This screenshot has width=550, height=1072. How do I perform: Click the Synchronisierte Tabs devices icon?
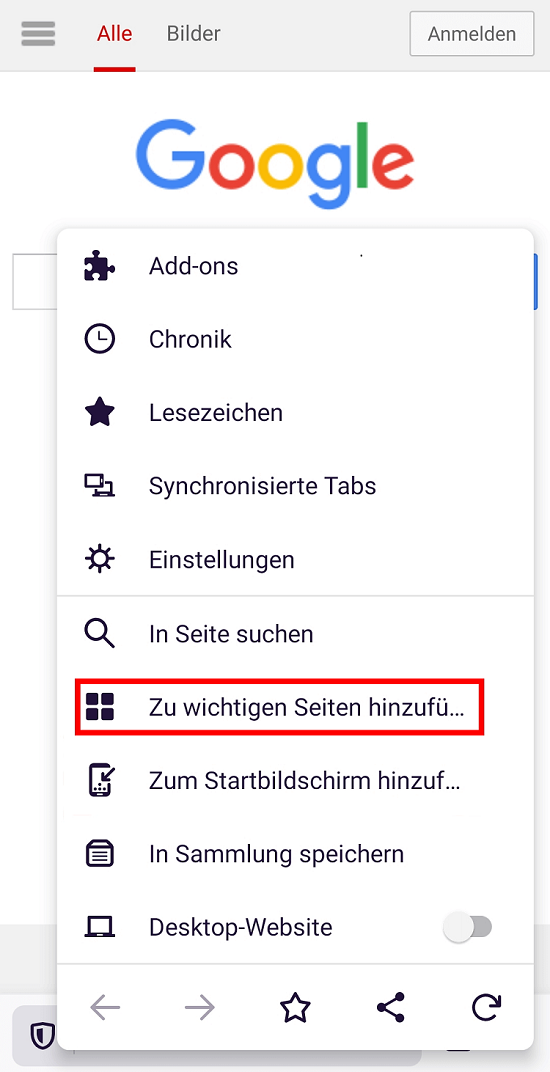pos(100,486)
